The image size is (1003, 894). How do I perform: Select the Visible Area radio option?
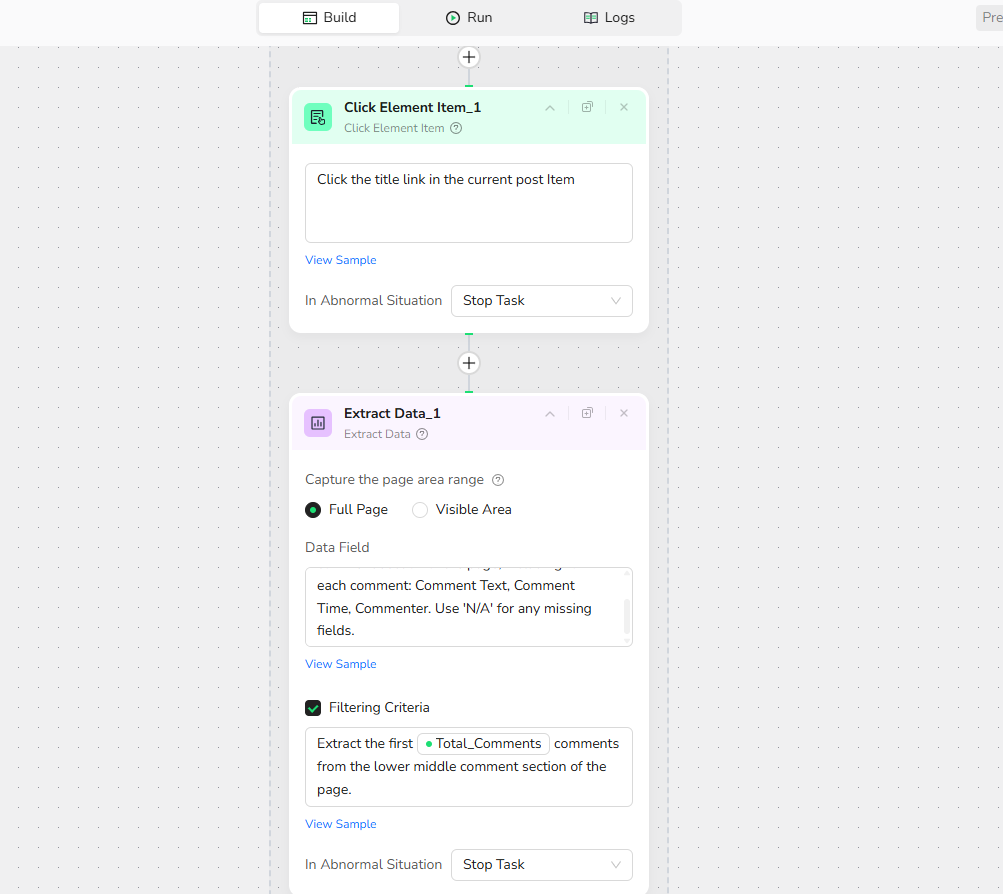(420, 510)
